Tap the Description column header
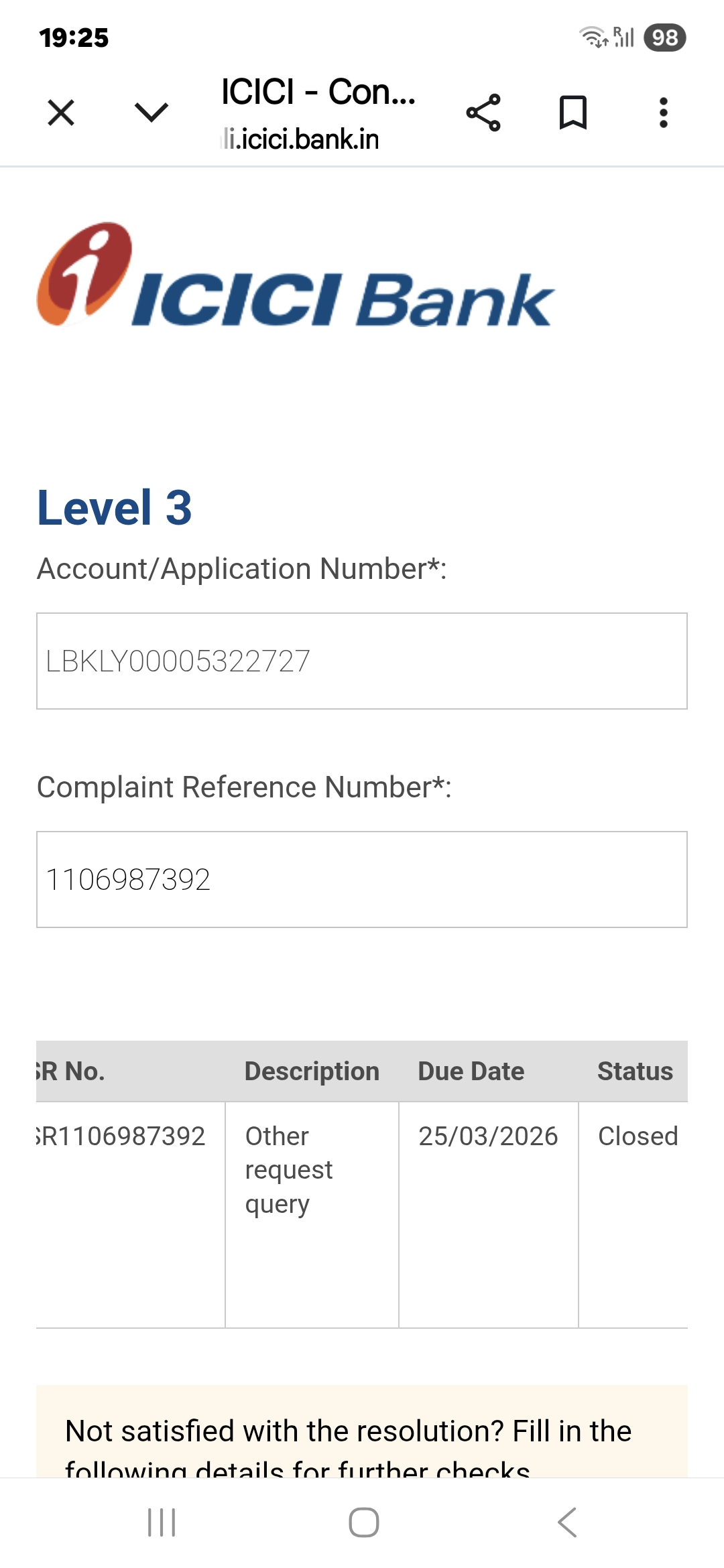The image size is (724, 1568). coord(312,1071)
